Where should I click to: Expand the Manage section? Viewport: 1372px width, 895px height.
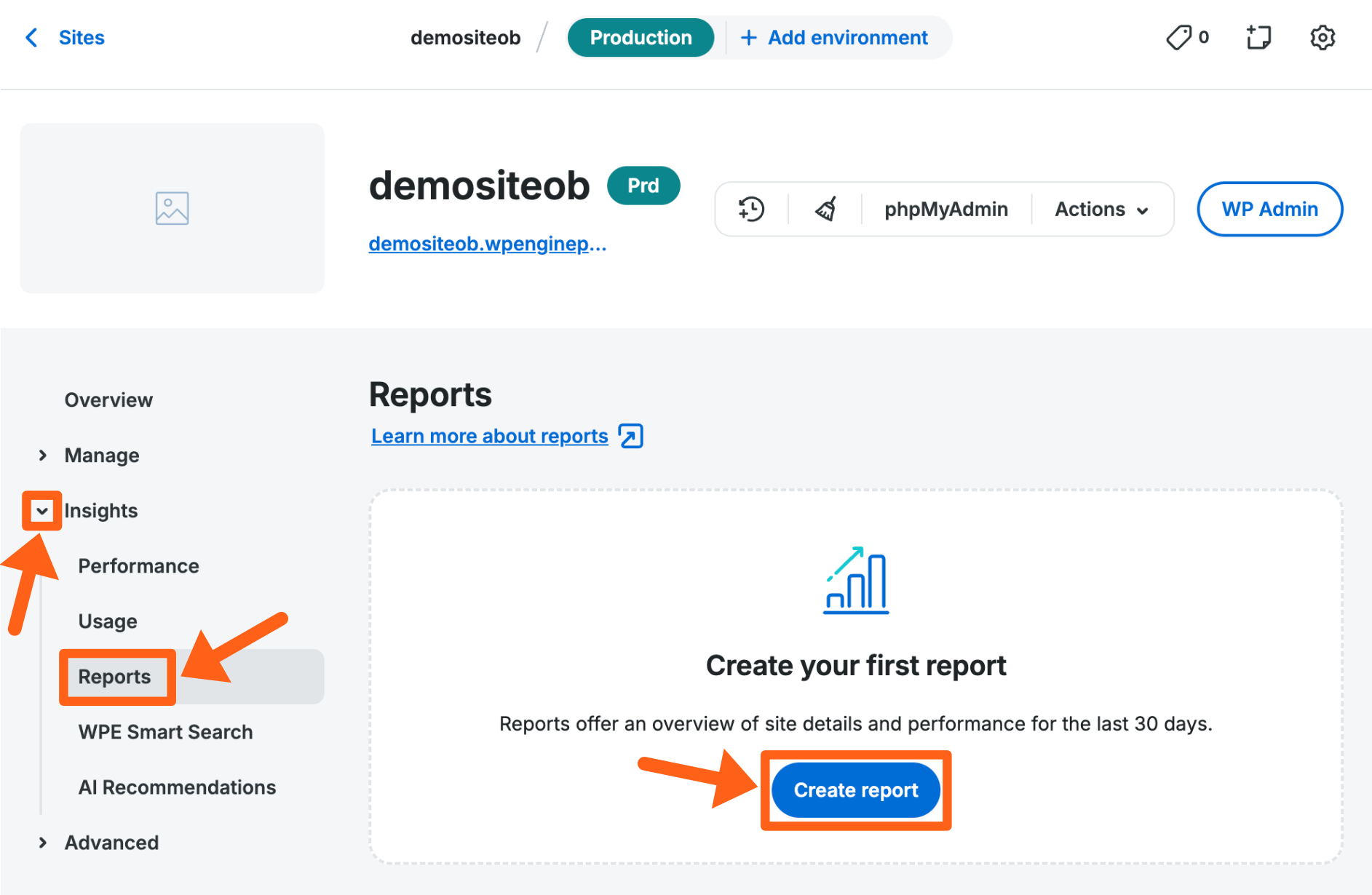(43, 456)
